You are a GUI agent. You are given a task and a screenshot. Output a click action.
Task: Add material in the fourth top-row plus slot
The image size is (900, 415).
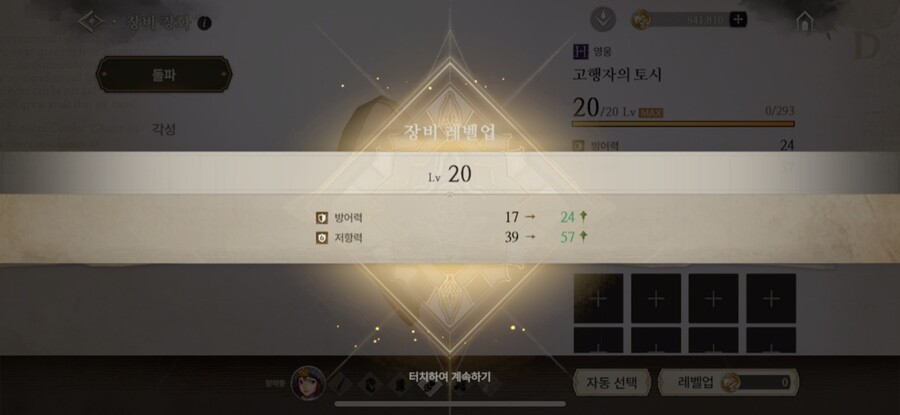tap(771, 298)
